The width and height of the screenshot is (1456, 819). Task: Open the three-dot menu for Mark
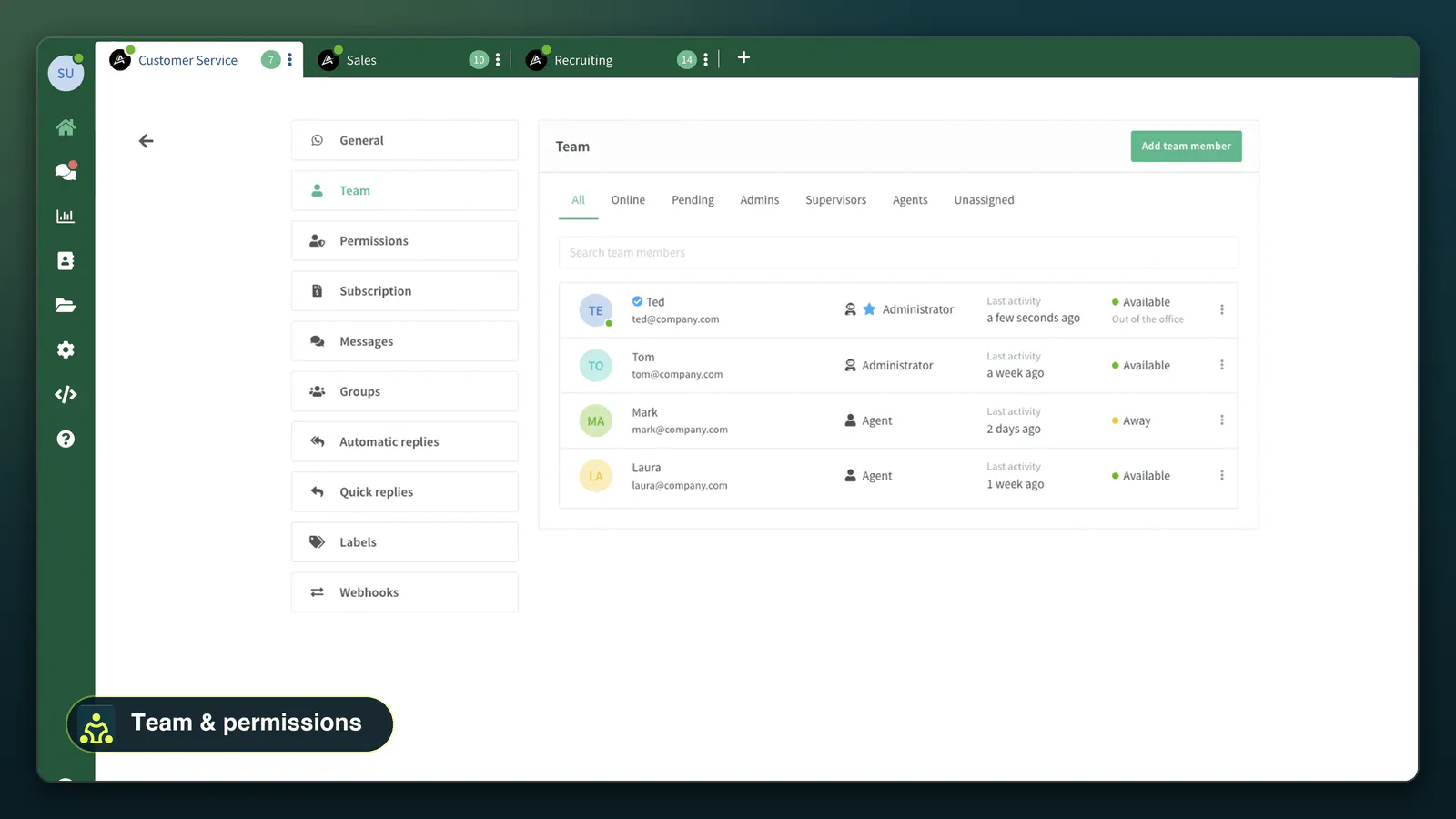[1222, 420]
